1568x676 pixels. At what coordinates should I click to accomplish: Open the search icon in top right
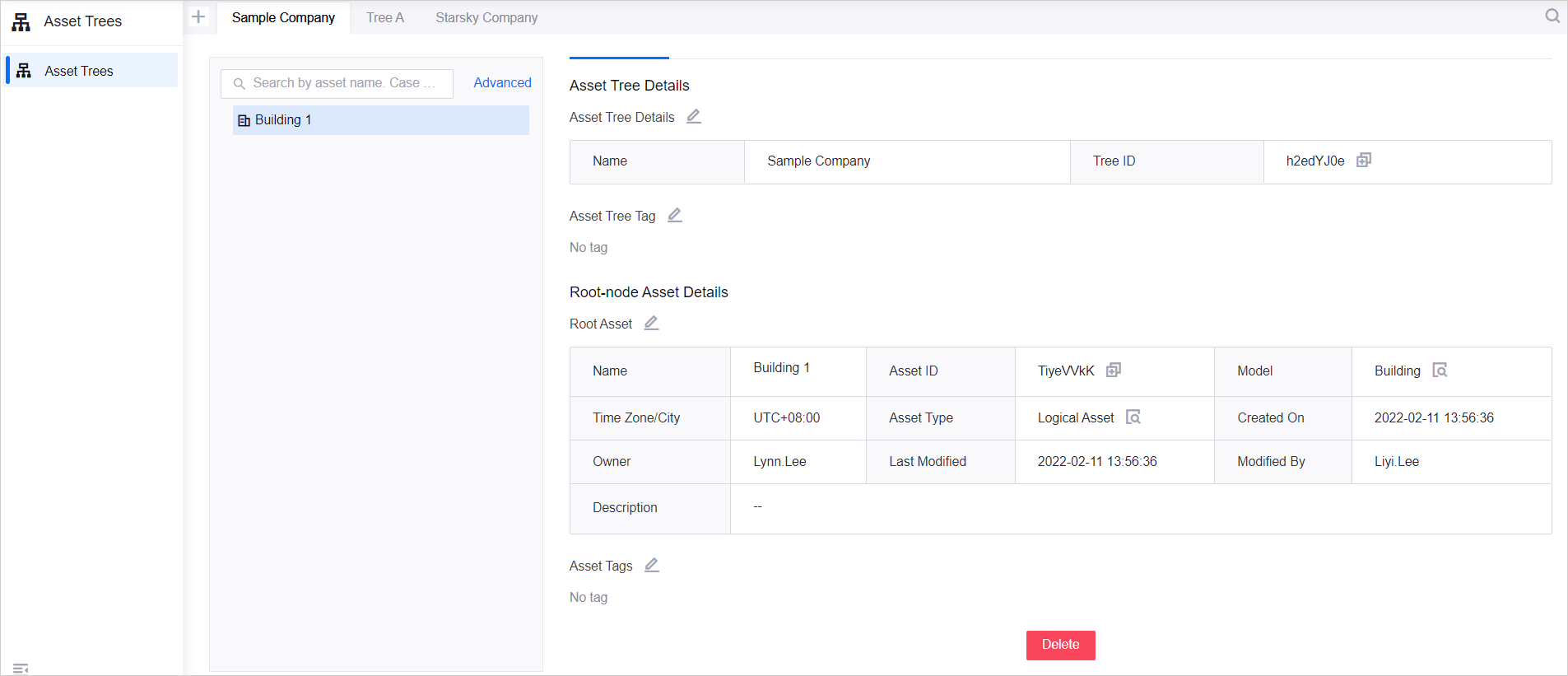click(1552, 16)
